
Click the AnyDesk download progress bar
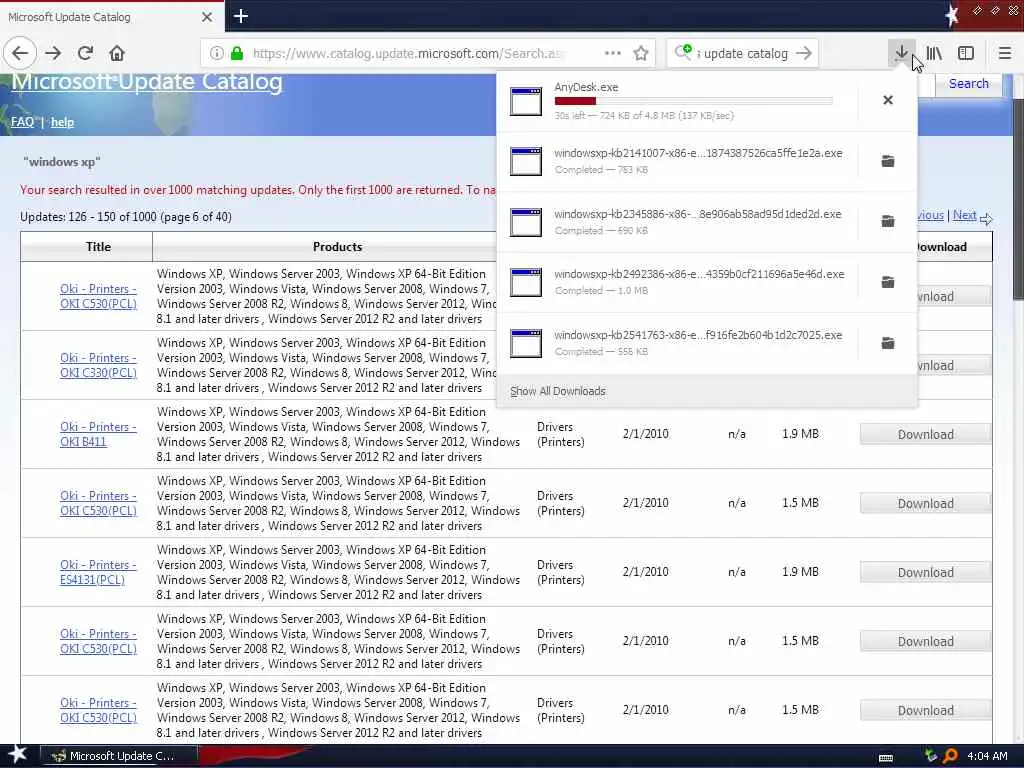694,101
